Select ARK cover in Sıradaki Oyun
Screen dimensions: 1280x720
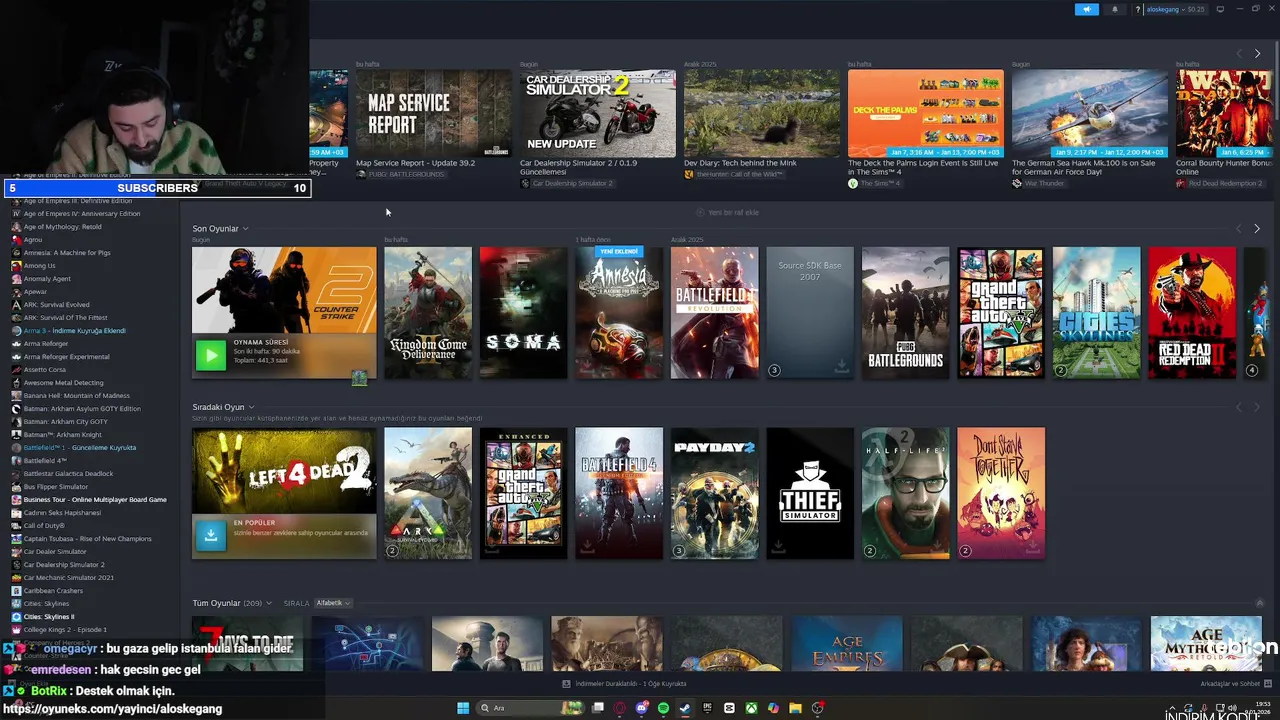[428, 493]
